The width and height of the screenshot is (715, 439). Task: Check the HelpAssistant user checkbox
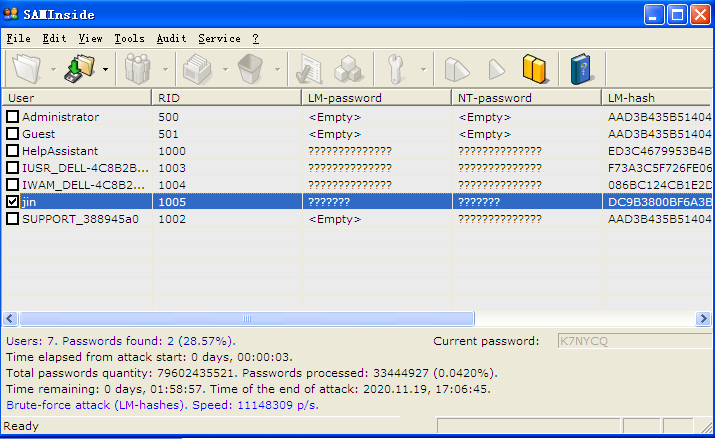12,150
